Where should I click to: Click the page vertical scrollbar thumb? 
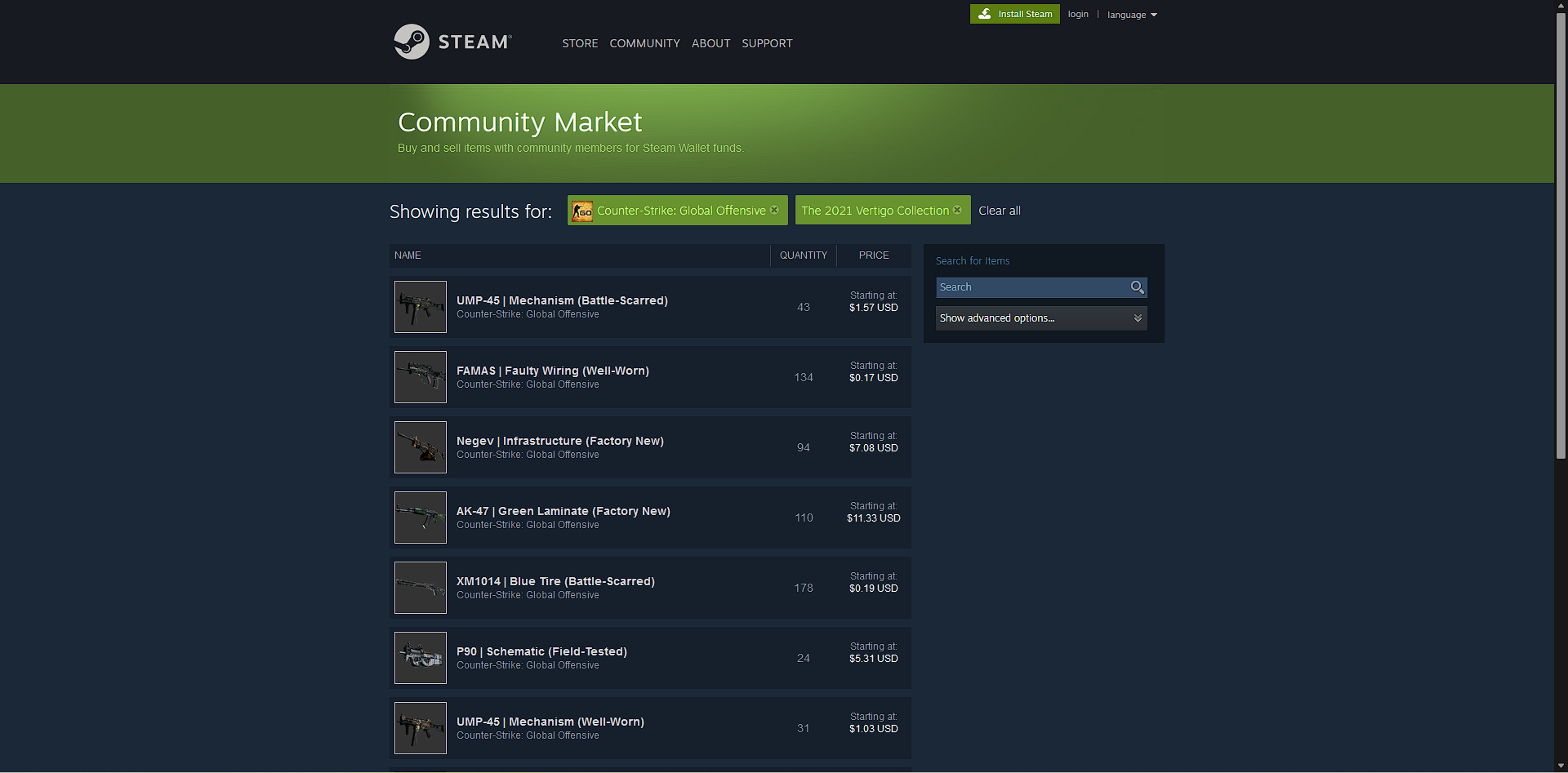click(x=1561, y=236)
